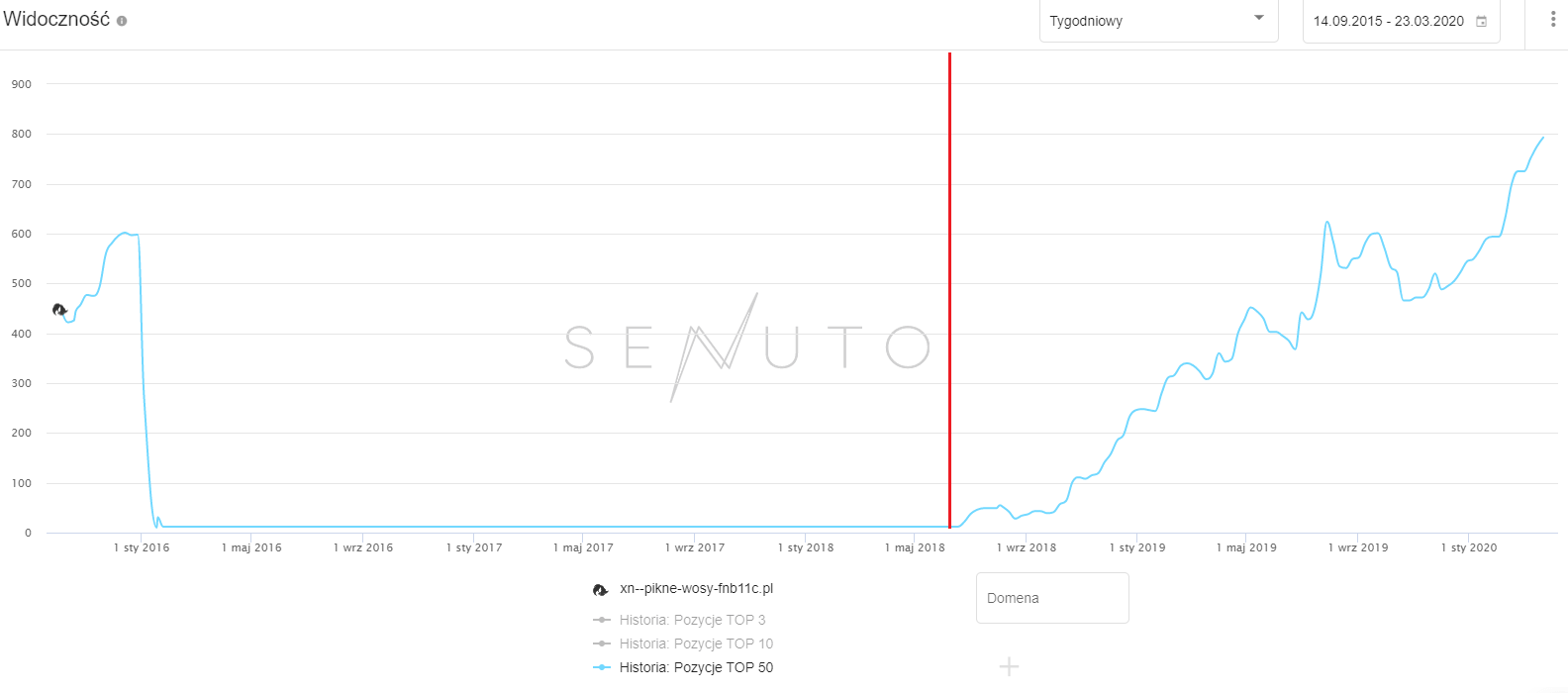Click the blue TOP 50 line marker icon
The height and width of the screenshot is (693, 1568).
tap(601, 667)
